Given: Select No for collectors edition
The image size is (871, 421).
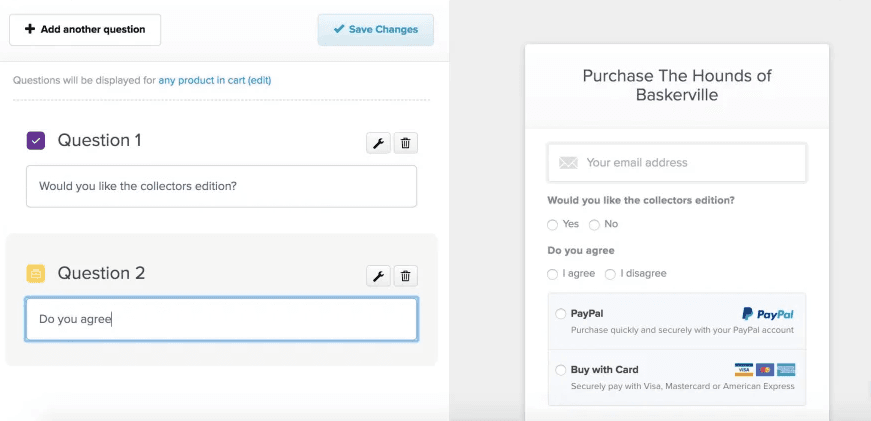Looking at the screenshot, I should (594, 224).
